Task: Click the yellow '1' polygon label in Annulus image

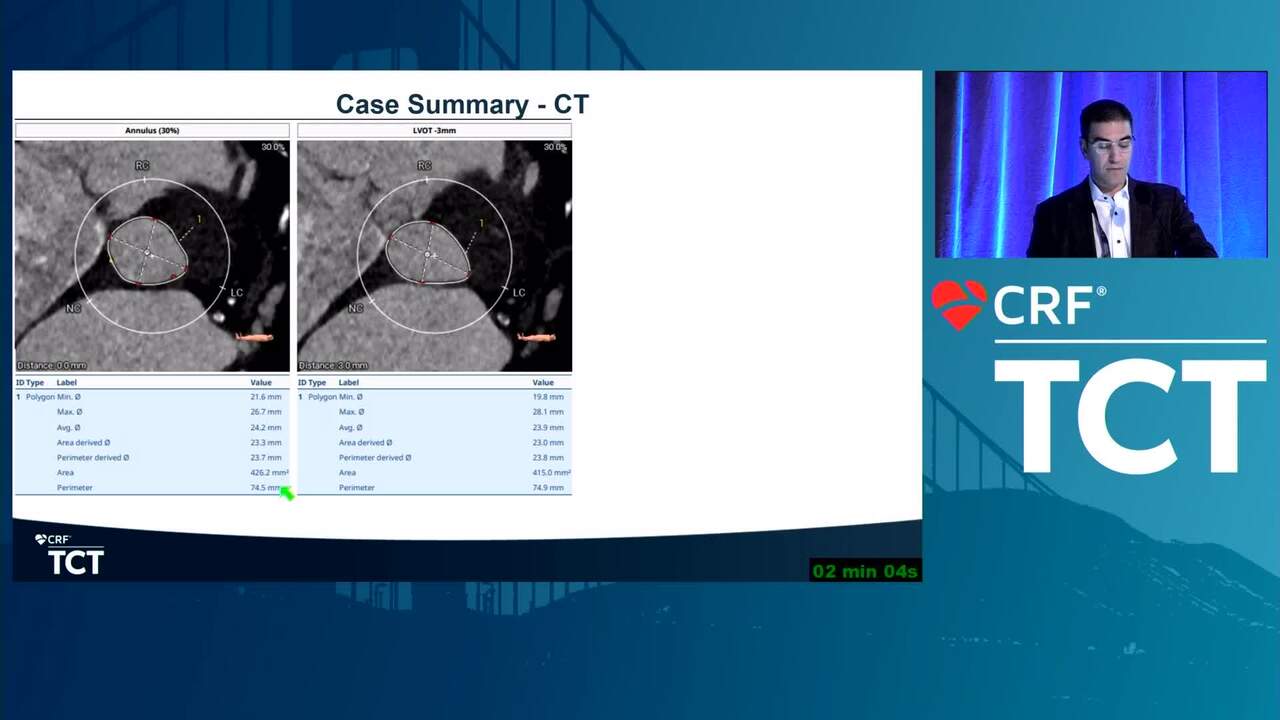Action: [x=199, y=220]
